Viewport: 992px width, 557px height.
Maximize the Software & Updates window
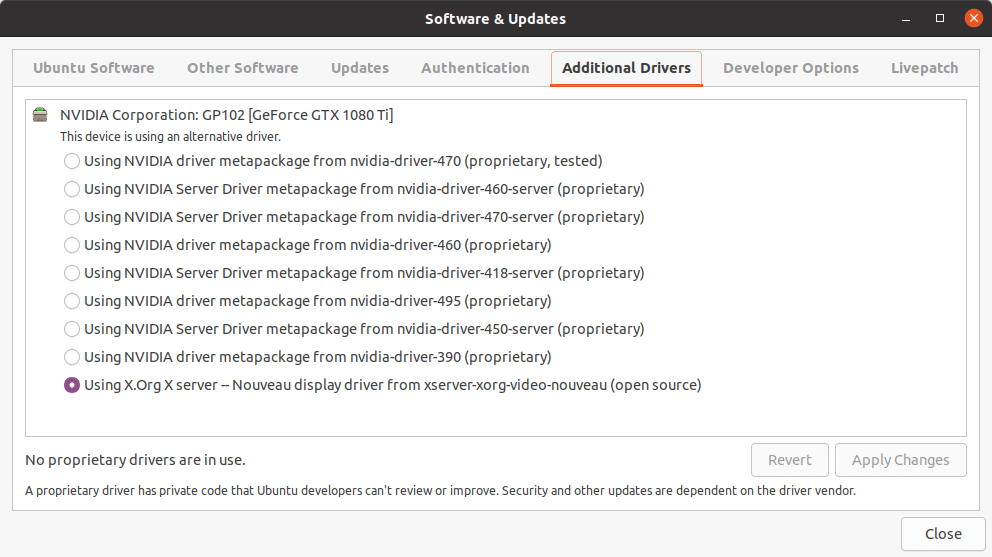click(940, 18)
